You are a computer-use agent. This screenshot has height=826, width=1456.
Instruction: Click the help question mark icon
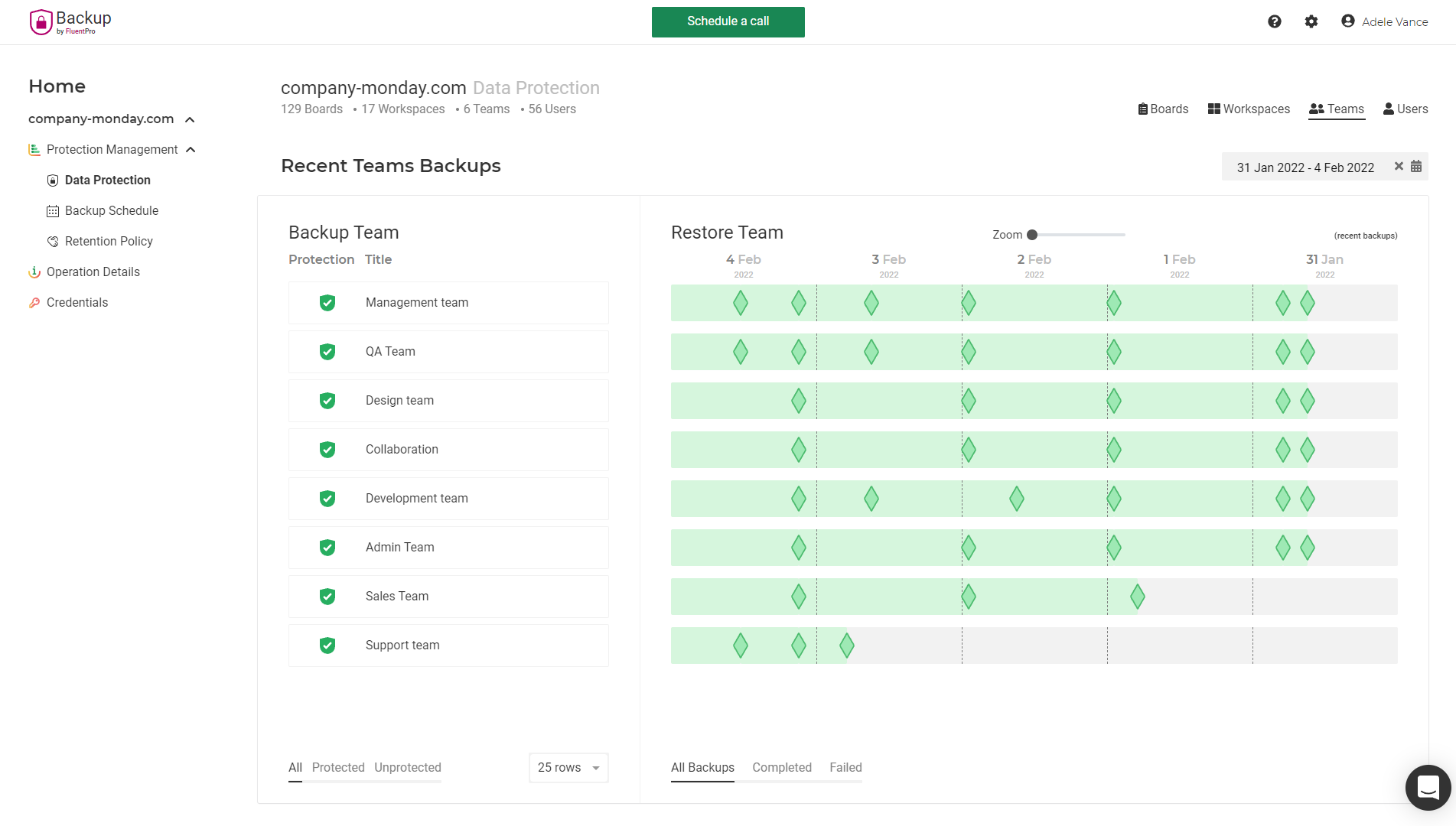(1275, 21)
